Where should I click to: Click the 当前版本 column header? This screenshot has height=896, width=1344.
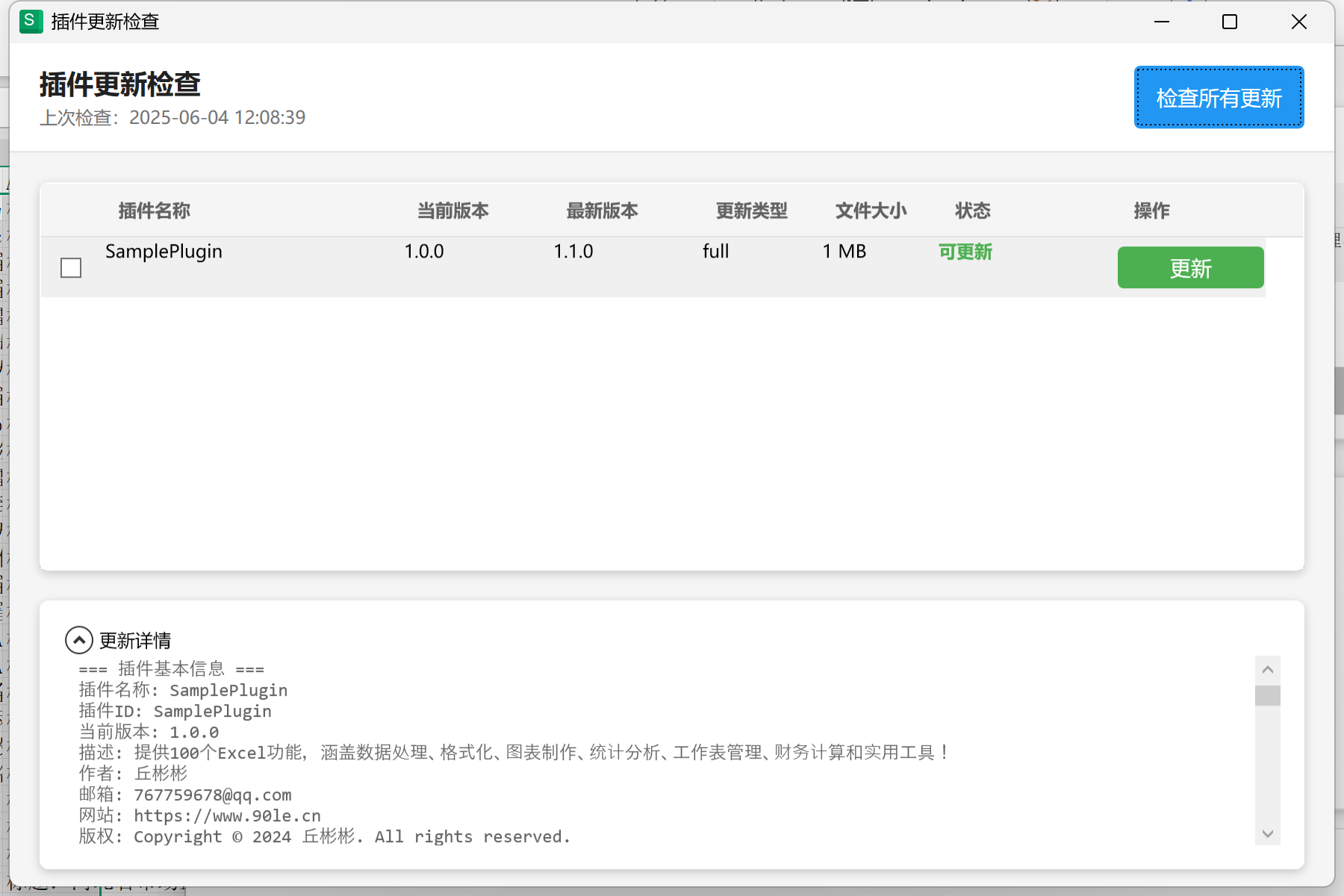[452, 211]
